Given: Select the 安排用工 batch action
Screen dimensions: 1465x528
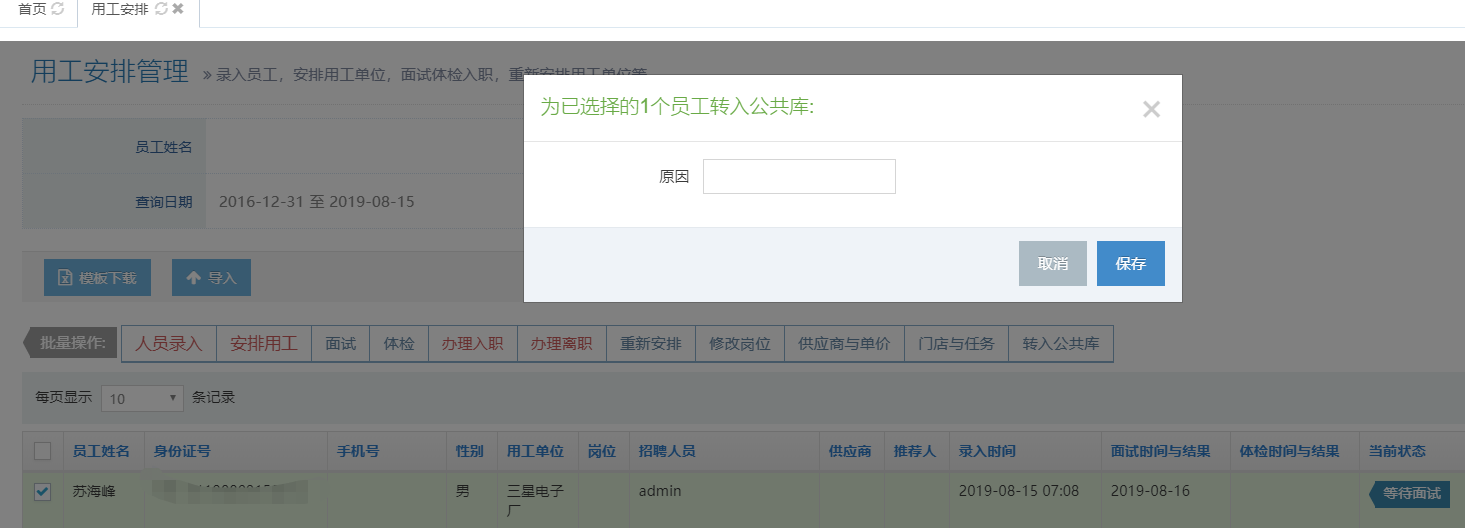Looking at the screenshot, I should [x=264, y=344].
